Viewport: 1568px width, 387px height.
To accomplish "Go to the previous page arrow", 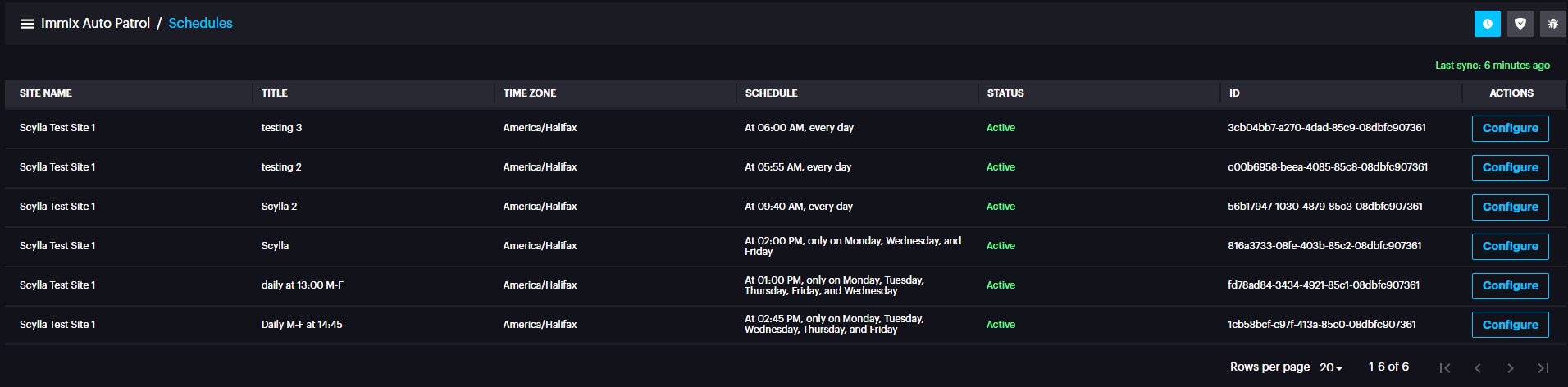I will click(x=1478, y=368).
